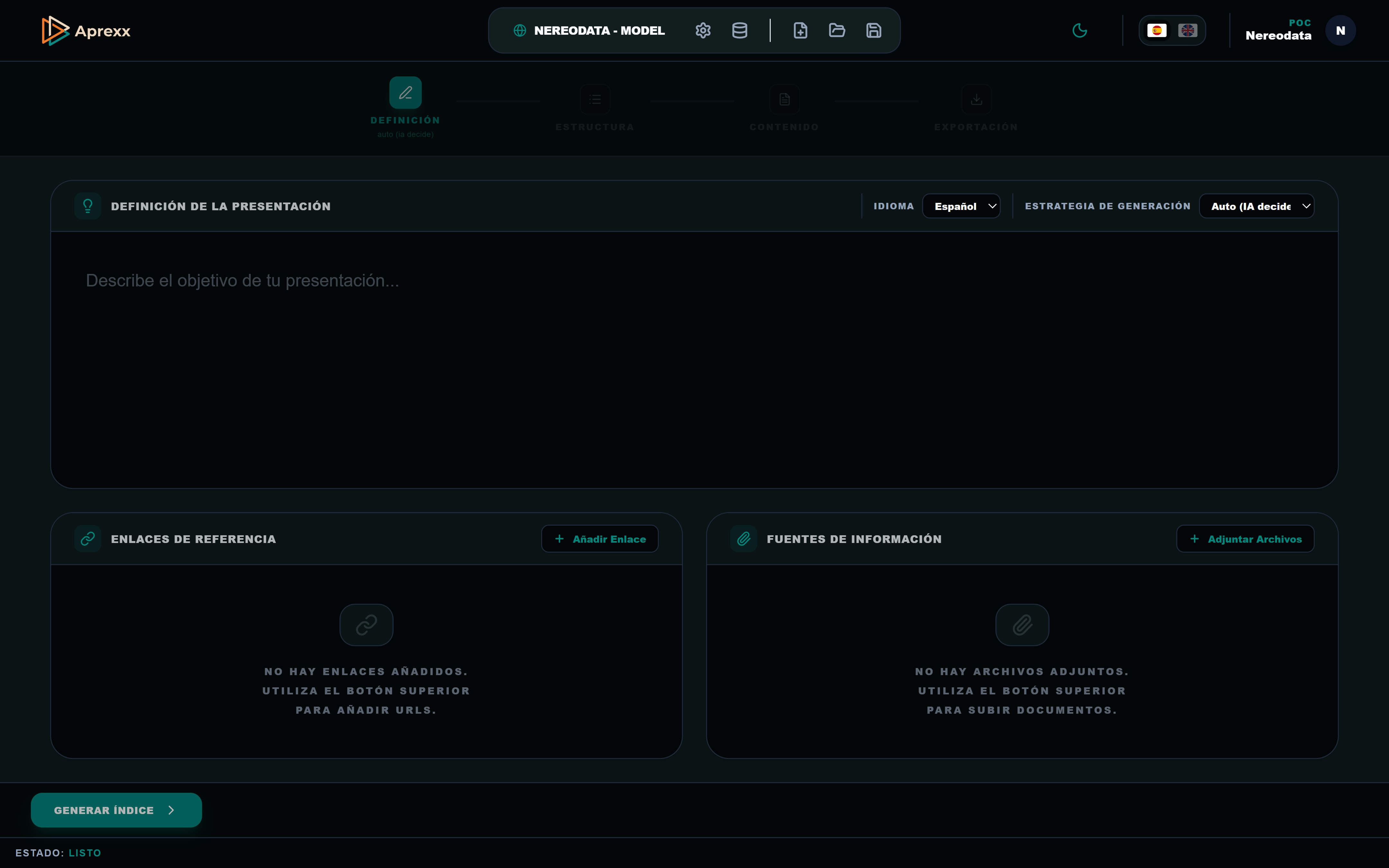Click the Añadir Enlace button

point(600,538)
